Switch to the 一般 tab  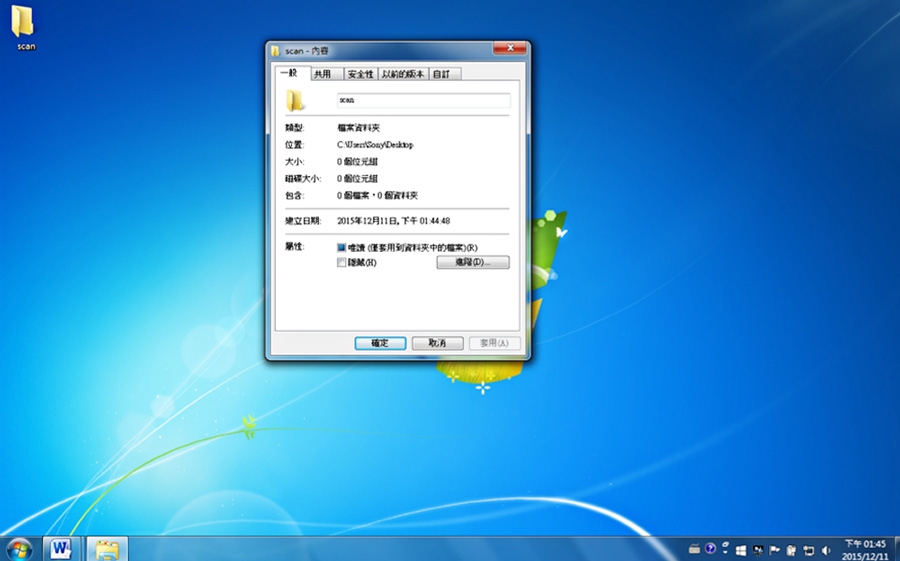292,73
